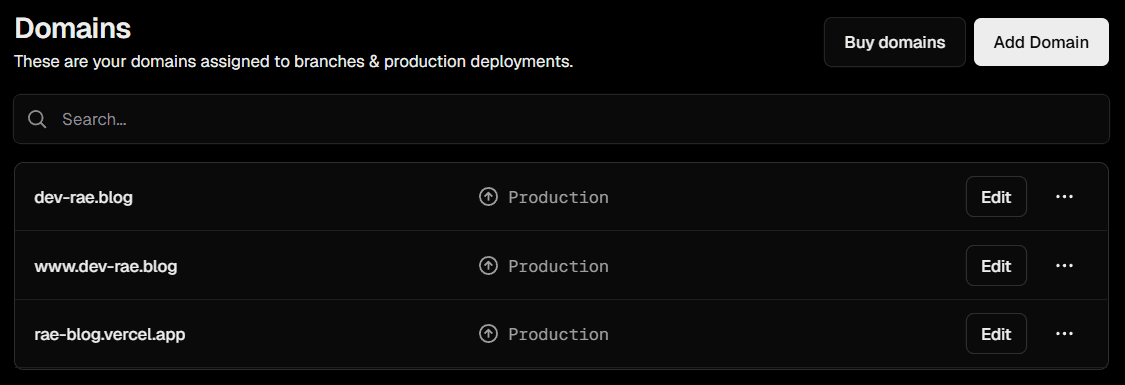1125x385 pixels.
Task: Click the Production arrow icon for dev-rae.blog
Action: (489, 197)
